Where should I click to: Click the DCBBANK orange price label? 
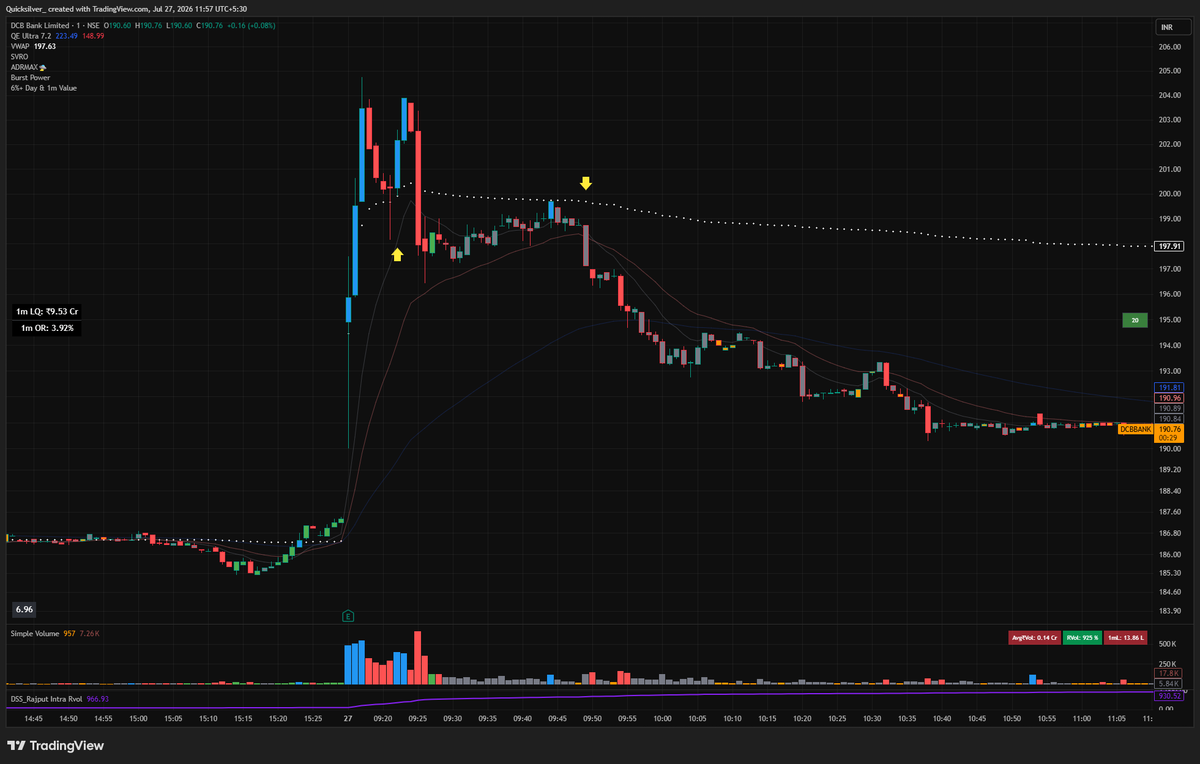click(x=1136, y=429)
